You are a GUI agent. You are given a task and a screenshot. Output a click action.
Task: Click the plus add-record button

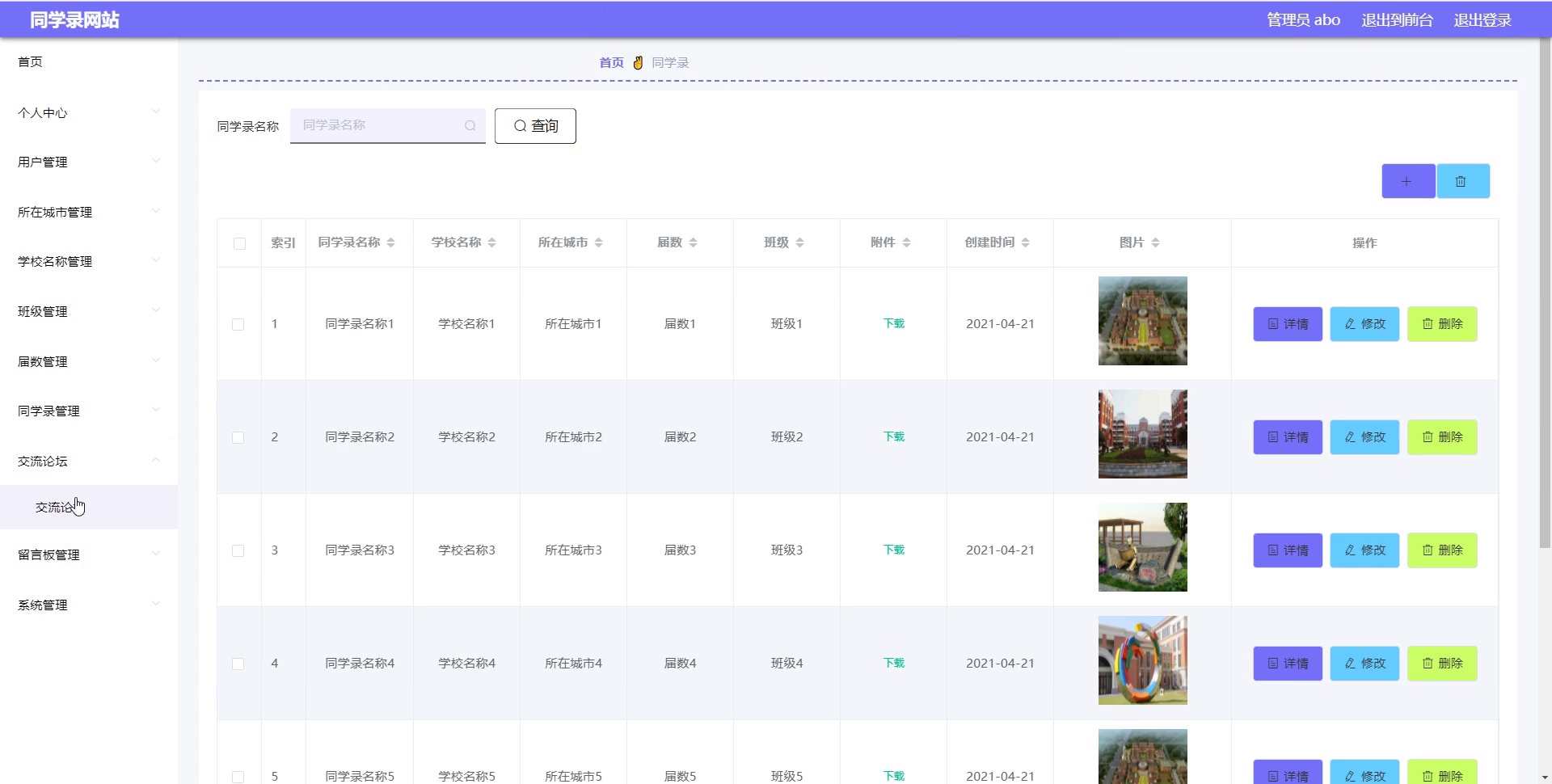click(1408, 181)
